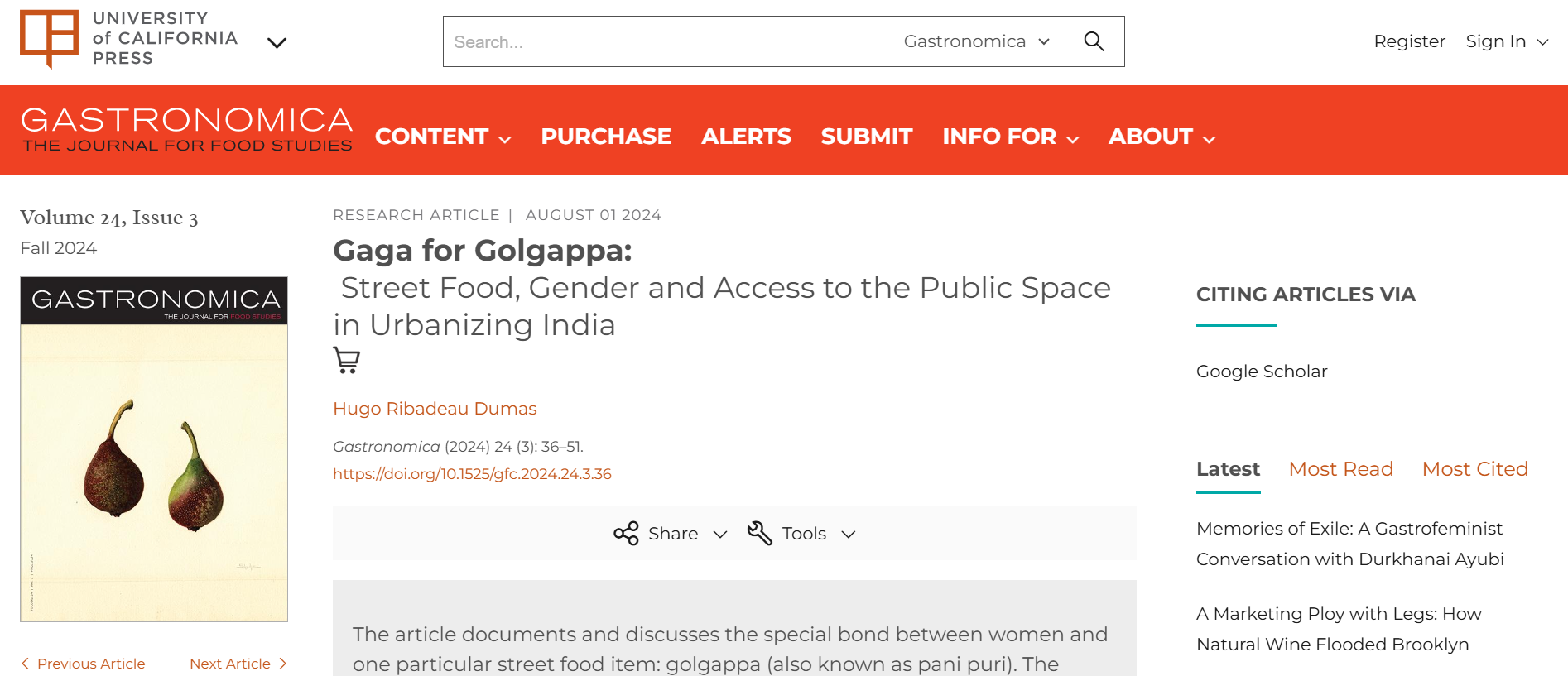Open the Gastronomica issue cover thumbnail
This screenshot has height=676, width=1568.
154,449
